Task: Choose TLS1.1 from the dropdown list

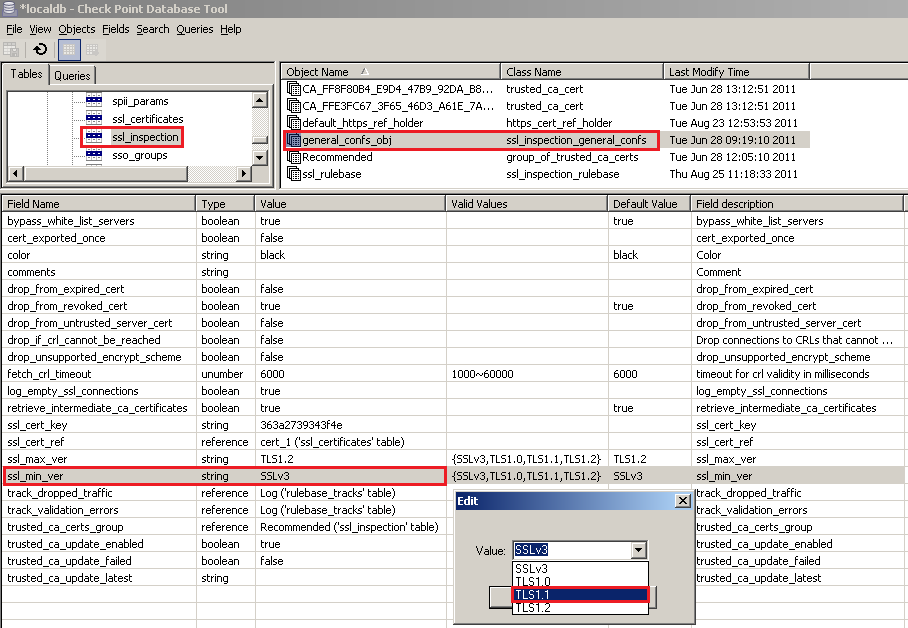Action: pyautogui.click(x=580, y=594)
